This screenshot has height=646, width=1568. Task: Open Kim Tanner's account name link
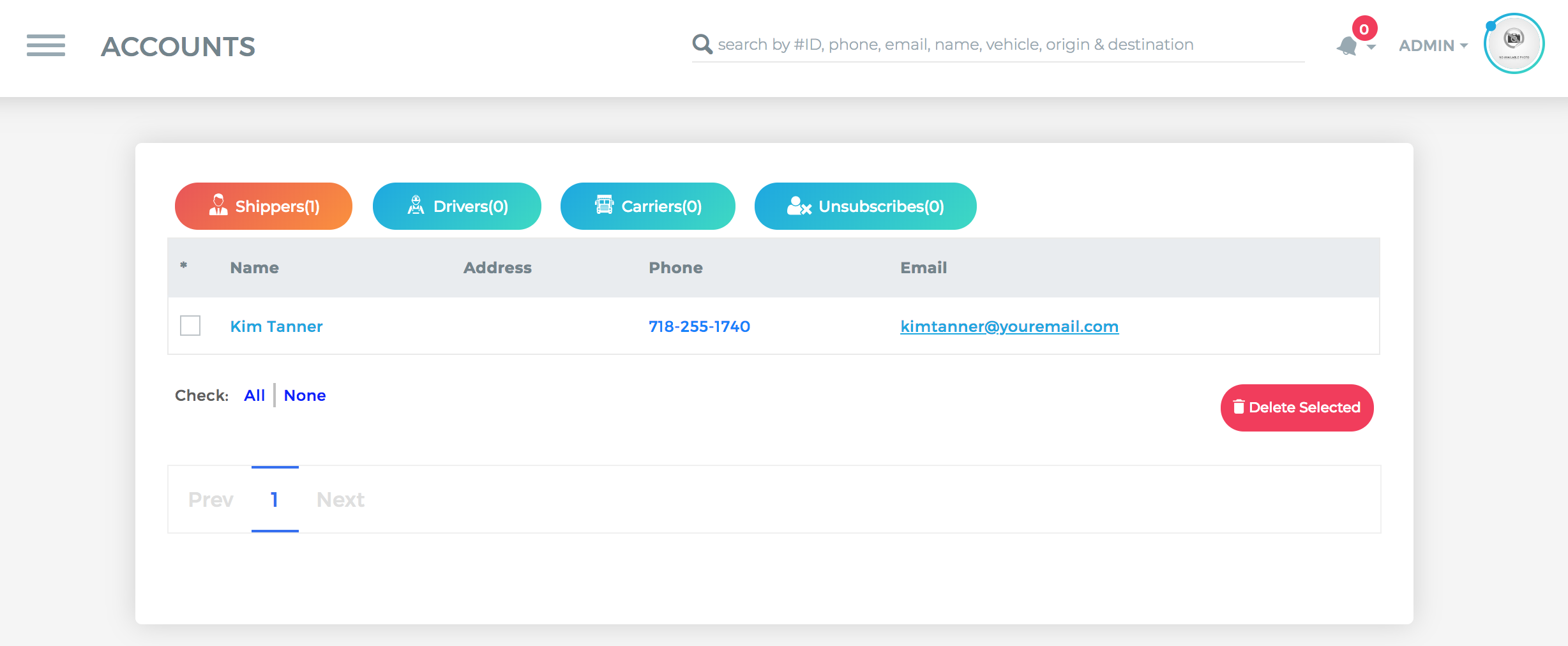[x=276, y=326]
